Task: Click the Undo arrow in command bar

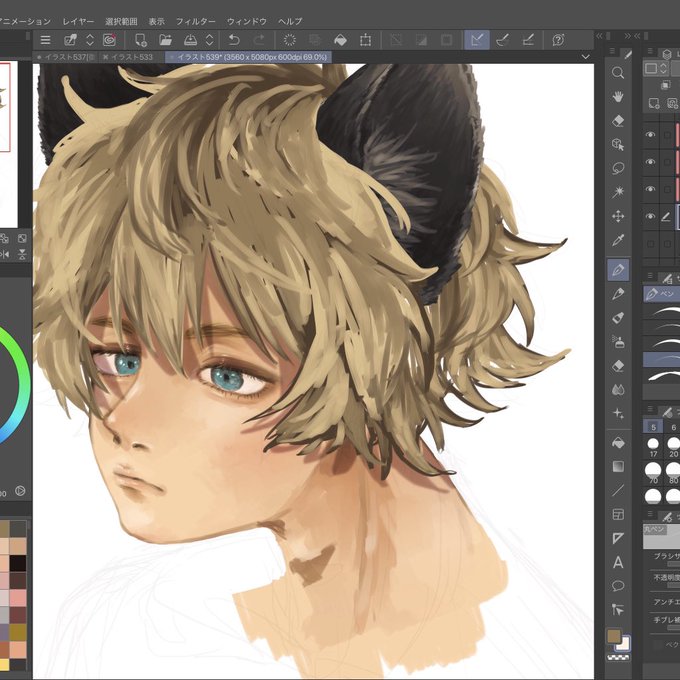Action: click(234, 40)
